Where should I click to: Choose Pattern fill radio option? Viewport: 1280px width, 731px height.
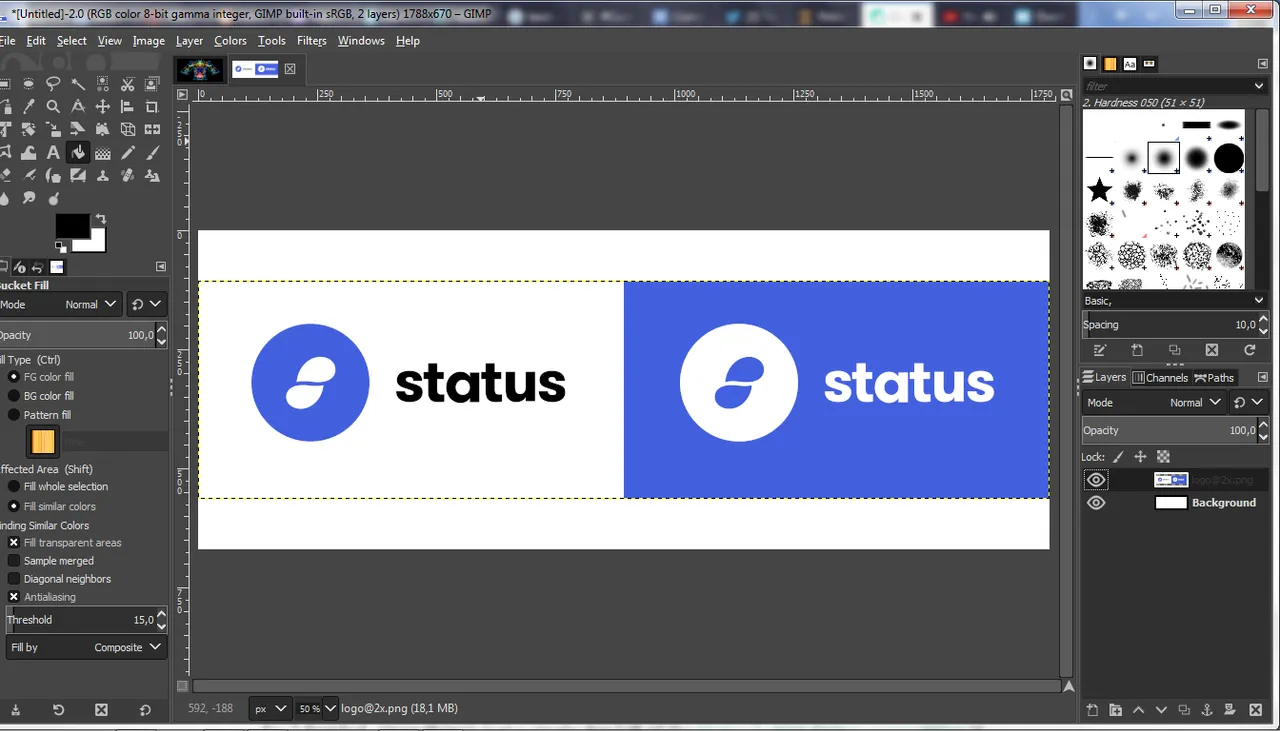coord(14,415)
